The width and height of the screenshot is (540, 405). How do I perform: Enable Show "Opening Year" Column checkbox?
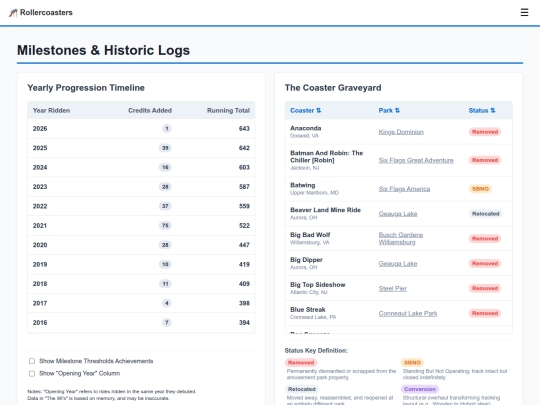[x=32, y=373]
